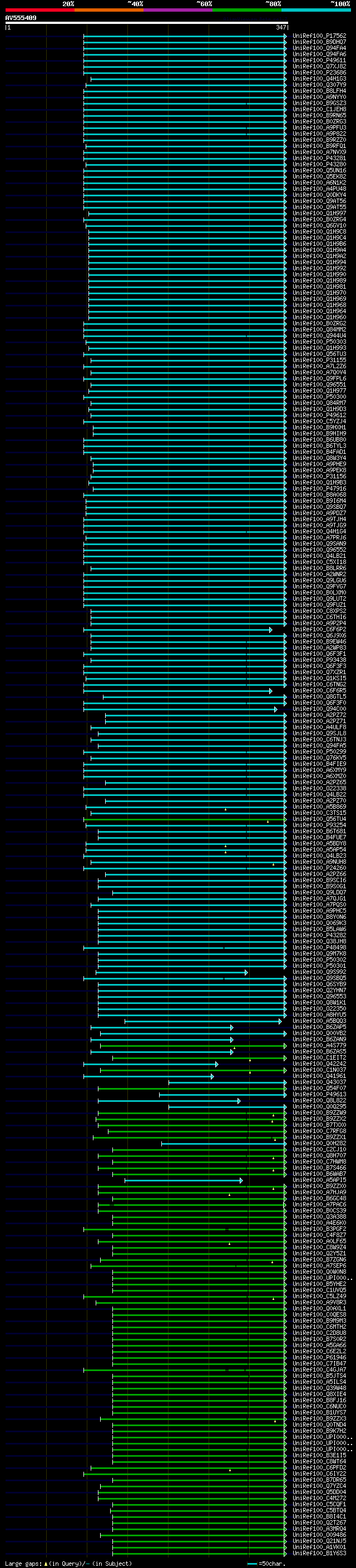Select hit UniRef100_P43281
Image resolution: width=356 pixels, height=1568 pixels.
point(319,159)
